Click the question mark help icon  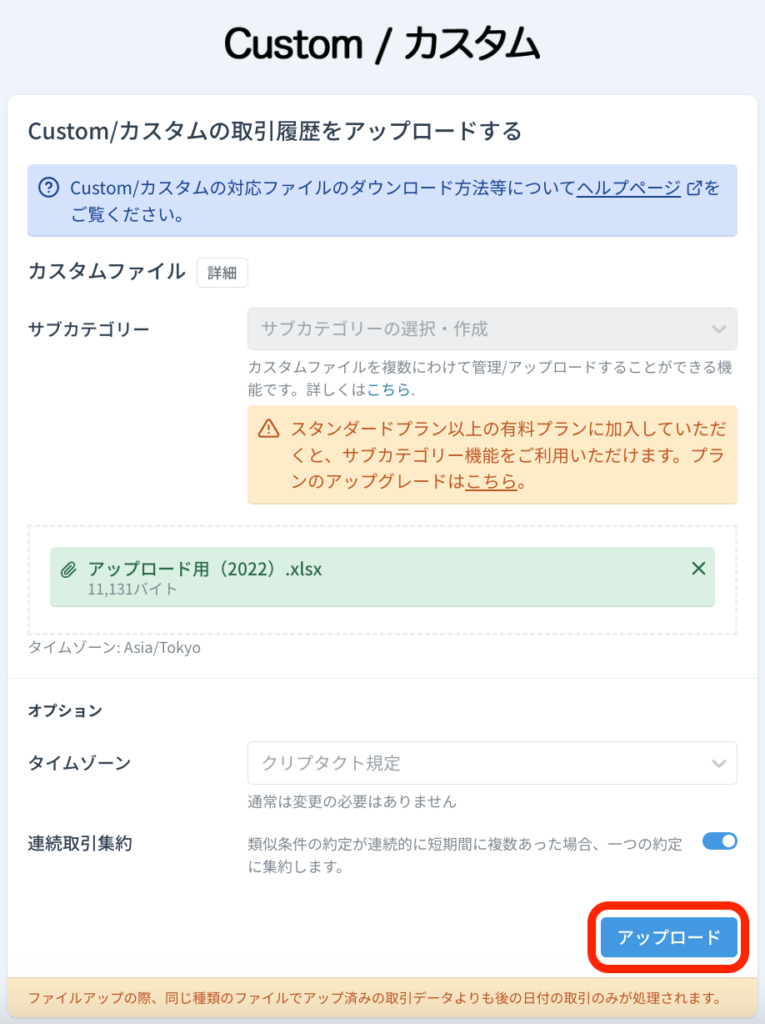(x=48, y=188)
